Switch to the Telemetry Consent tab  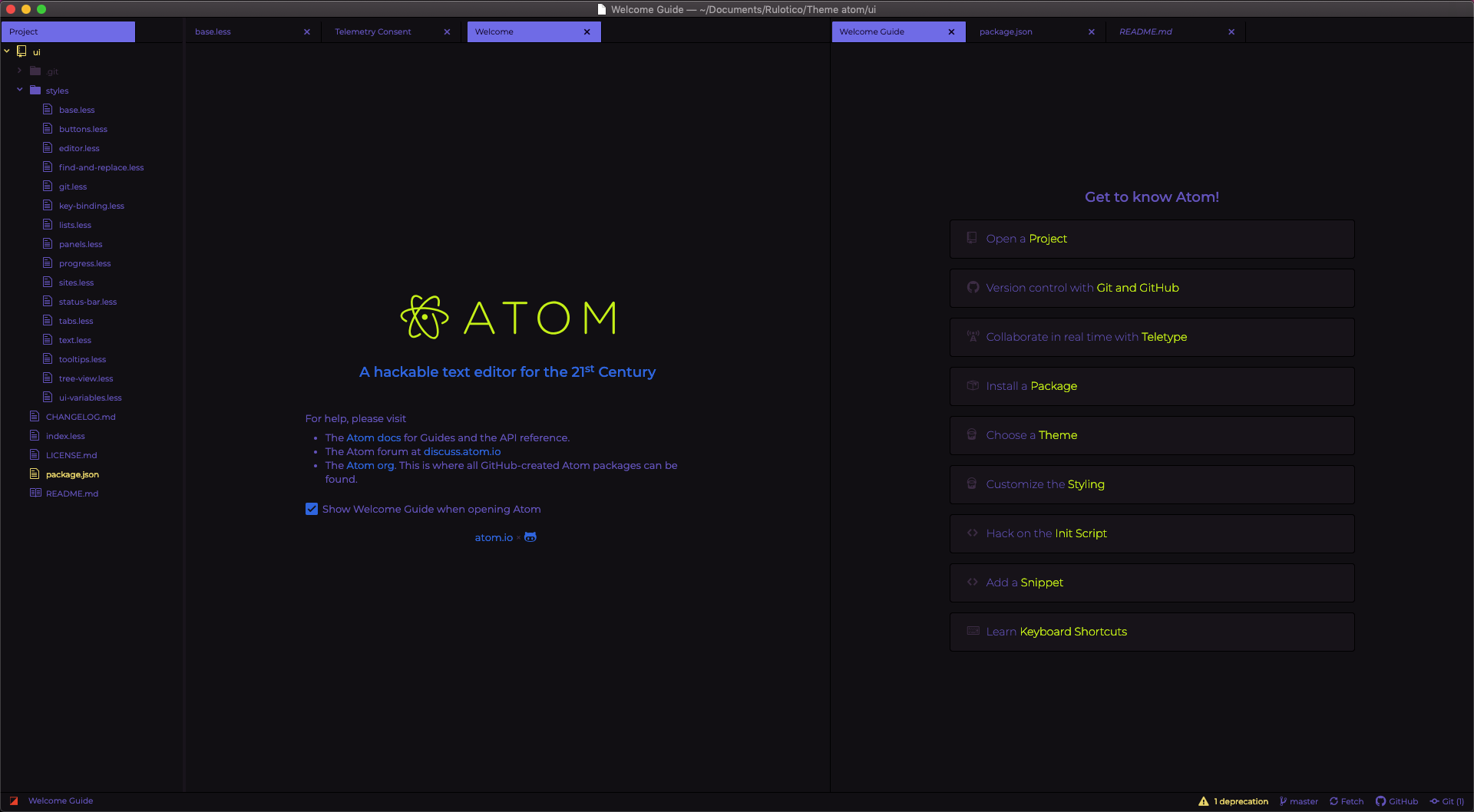click(x=372, y=31)
